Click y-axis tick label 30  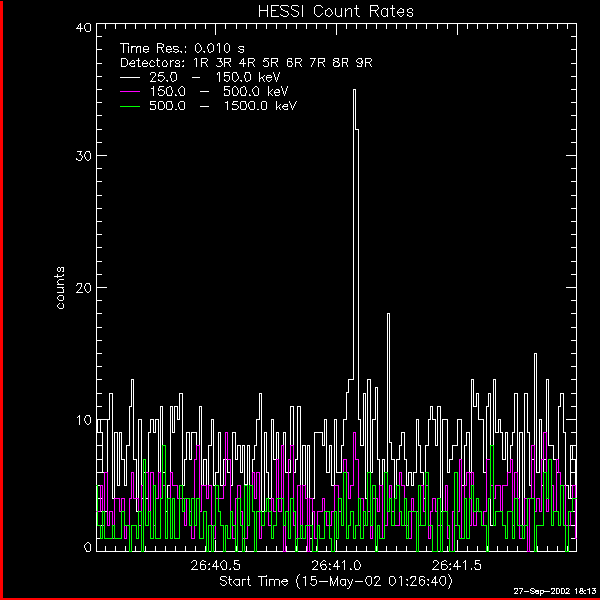83,156
